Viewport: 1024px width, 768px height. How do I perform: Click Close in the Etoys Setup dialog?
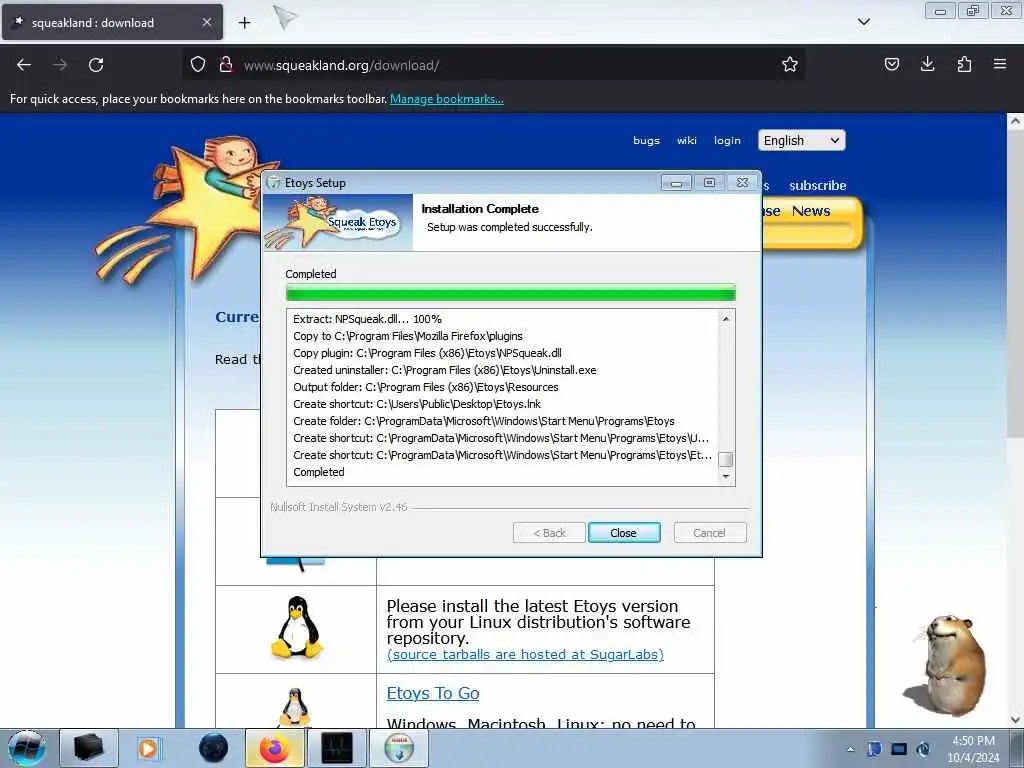624,533
